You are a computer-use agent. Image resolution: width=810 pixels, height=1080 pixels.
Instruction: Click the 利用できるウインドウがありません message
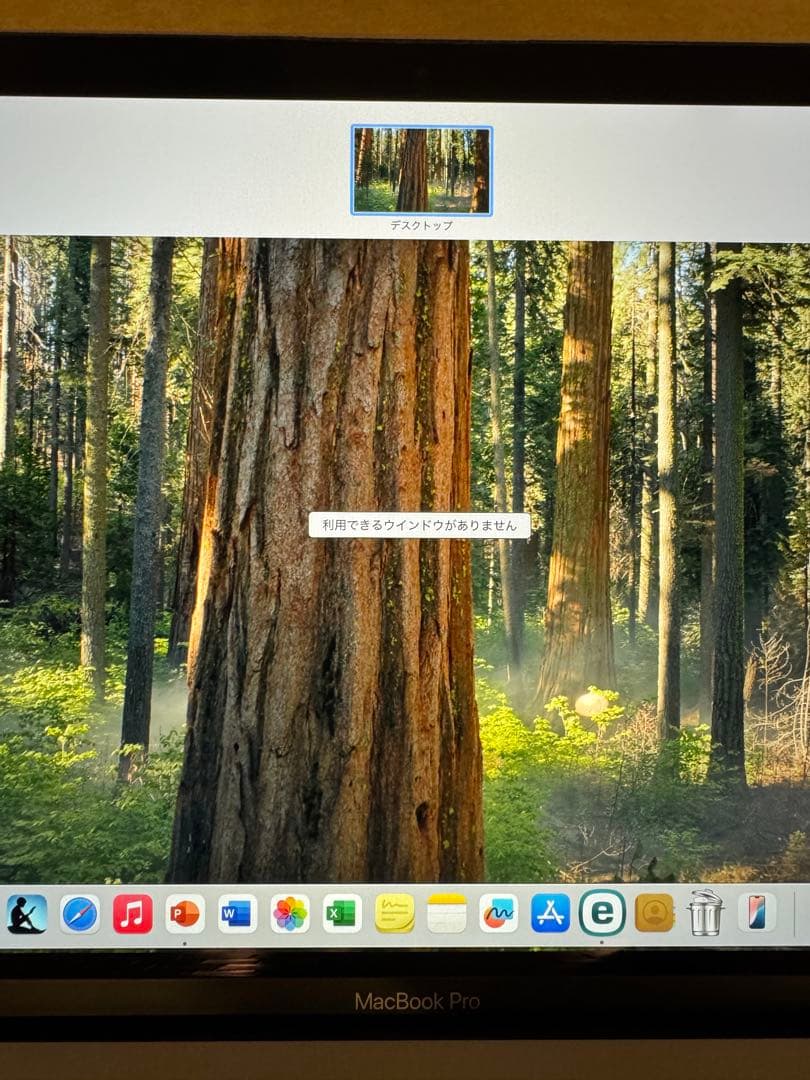pos(419,525)
